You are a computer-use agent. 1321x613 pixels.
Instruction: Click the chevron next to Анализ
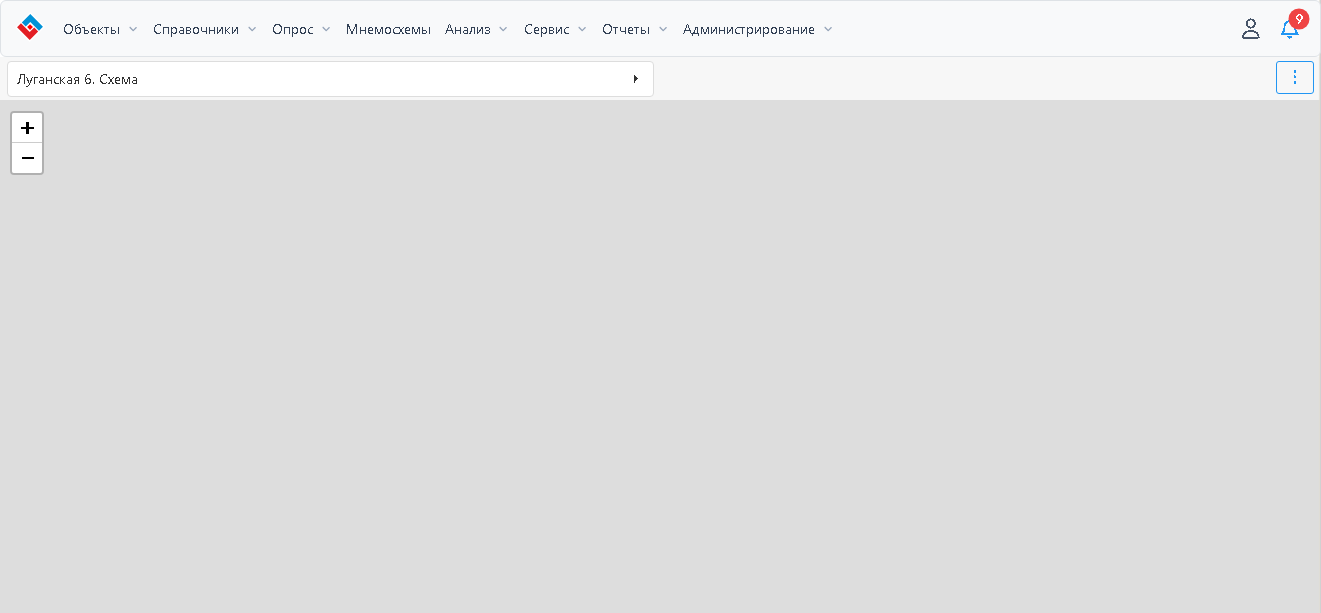click(503, 30)
